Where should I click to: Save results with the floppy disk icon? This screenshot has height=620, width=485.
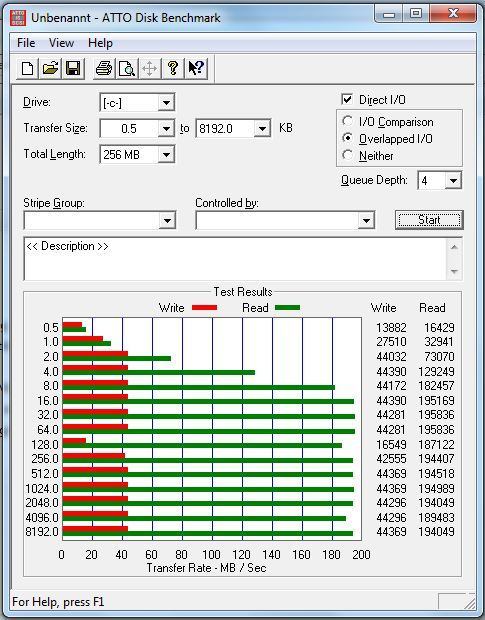(73, 68)
